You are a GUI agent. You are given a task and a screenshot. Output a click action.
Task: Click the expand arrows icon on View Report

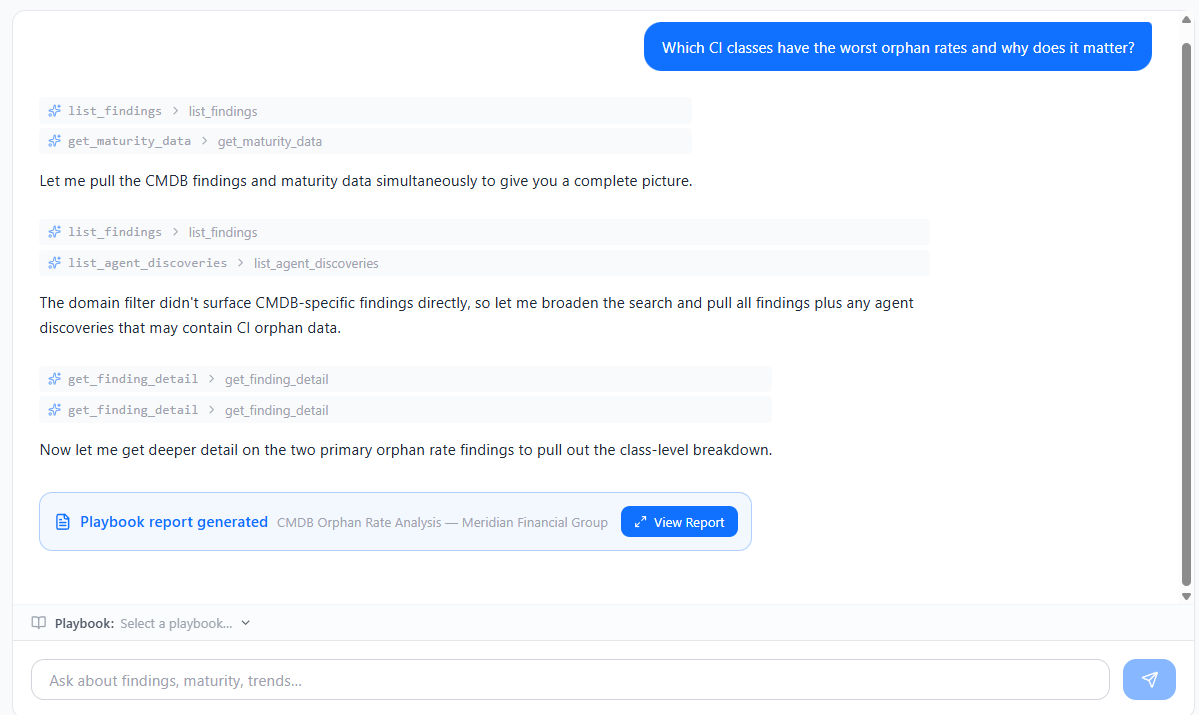tap(641, 522)
